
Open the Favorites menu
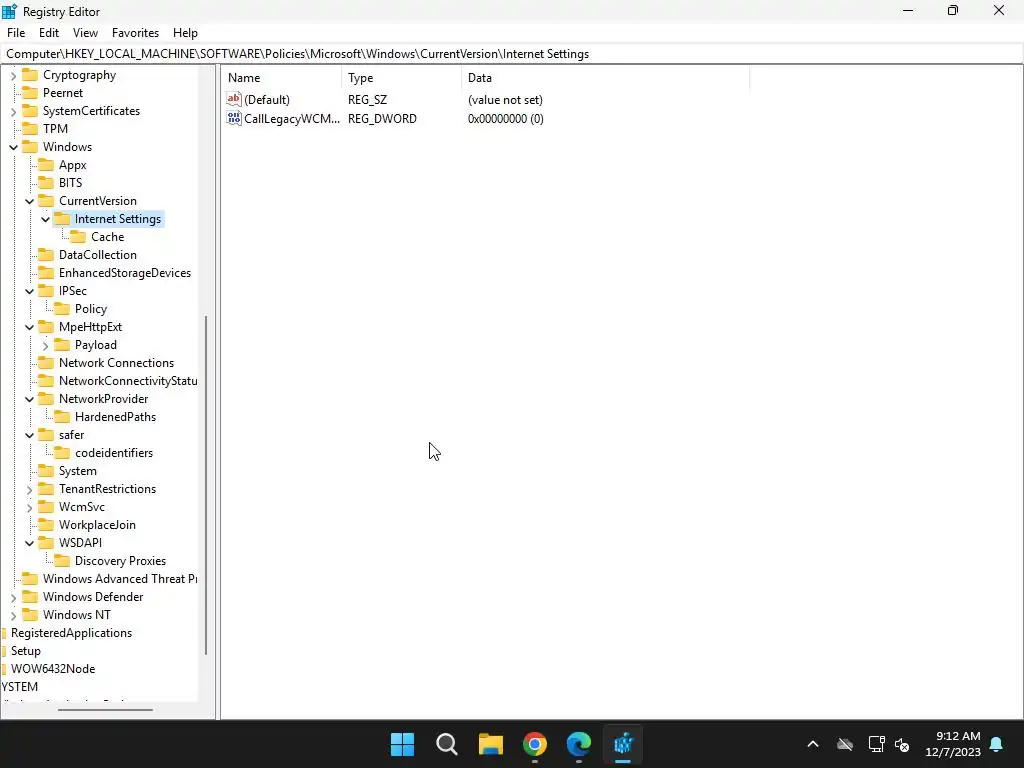(135, 33)
